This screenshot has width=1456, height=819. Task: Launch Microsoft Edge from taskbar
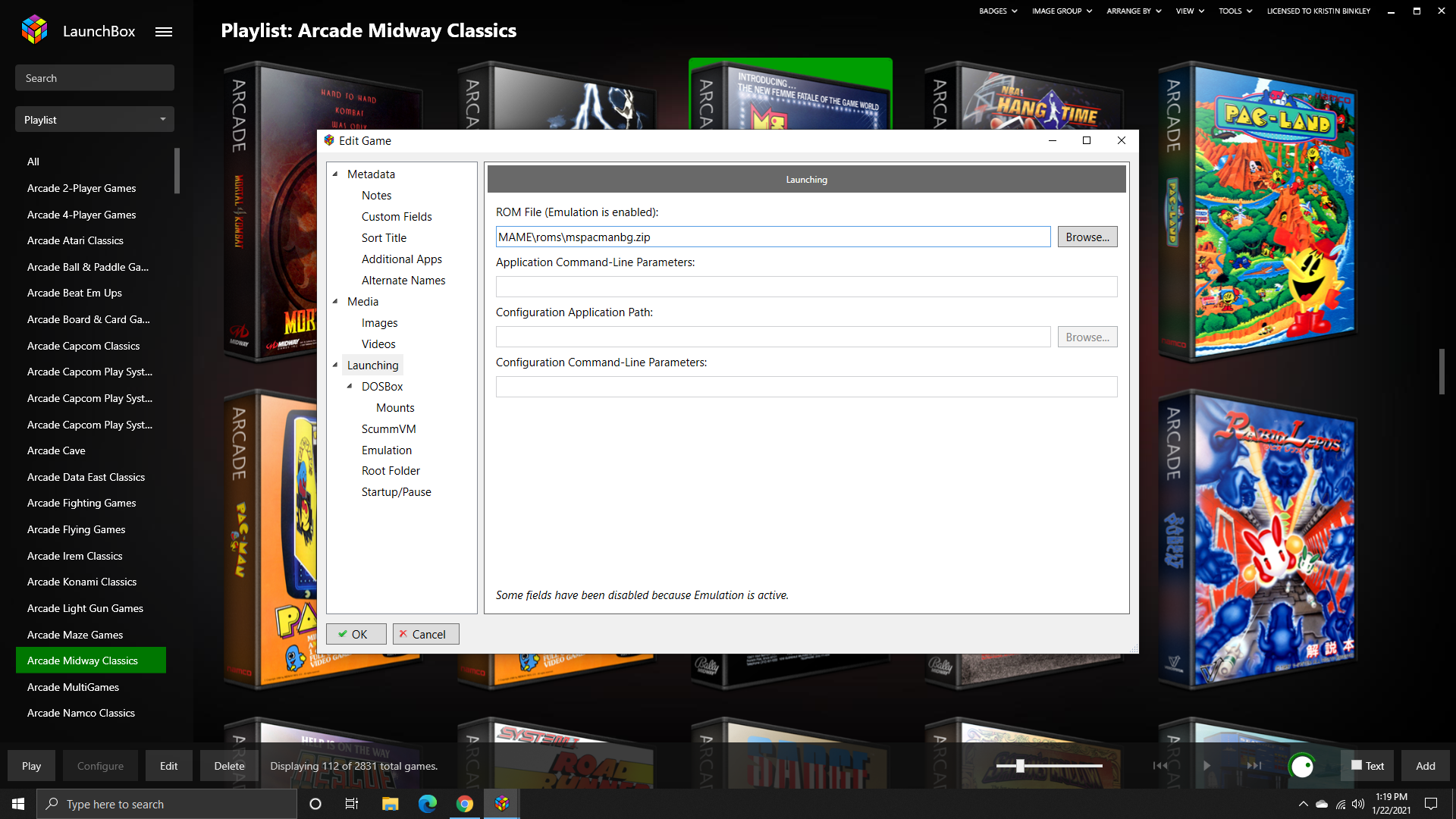pyautogui.click(x=428, y=804)
